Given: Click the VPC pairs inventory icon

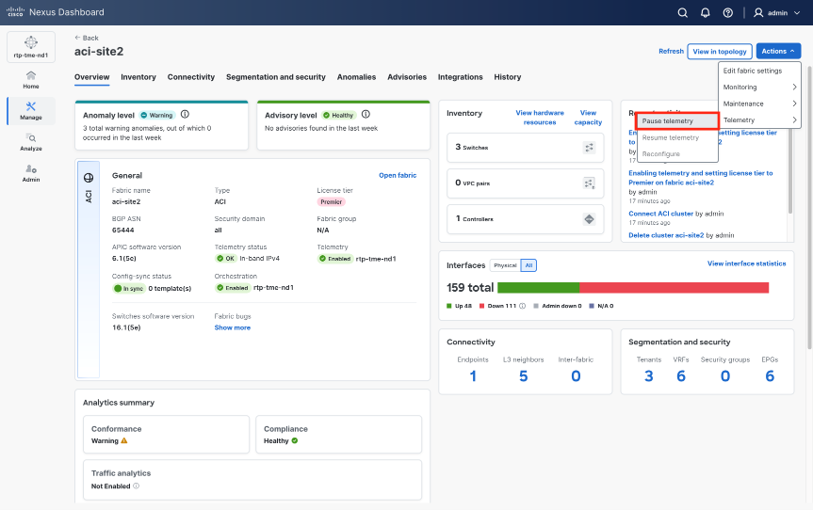Looking at the screenshot, I should [589, 183].
